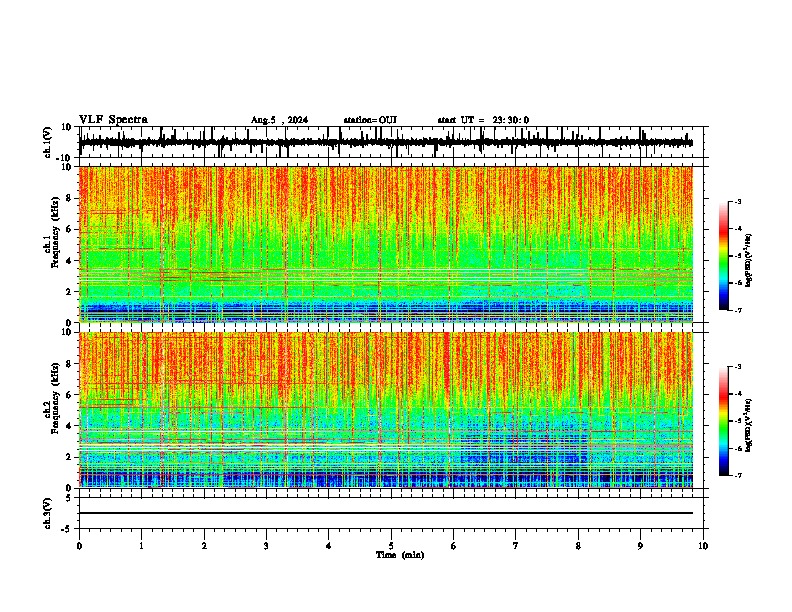Click the "-3" label on ch.1 color bar
Screen dimensions: 792x612
tap(737, 201)
